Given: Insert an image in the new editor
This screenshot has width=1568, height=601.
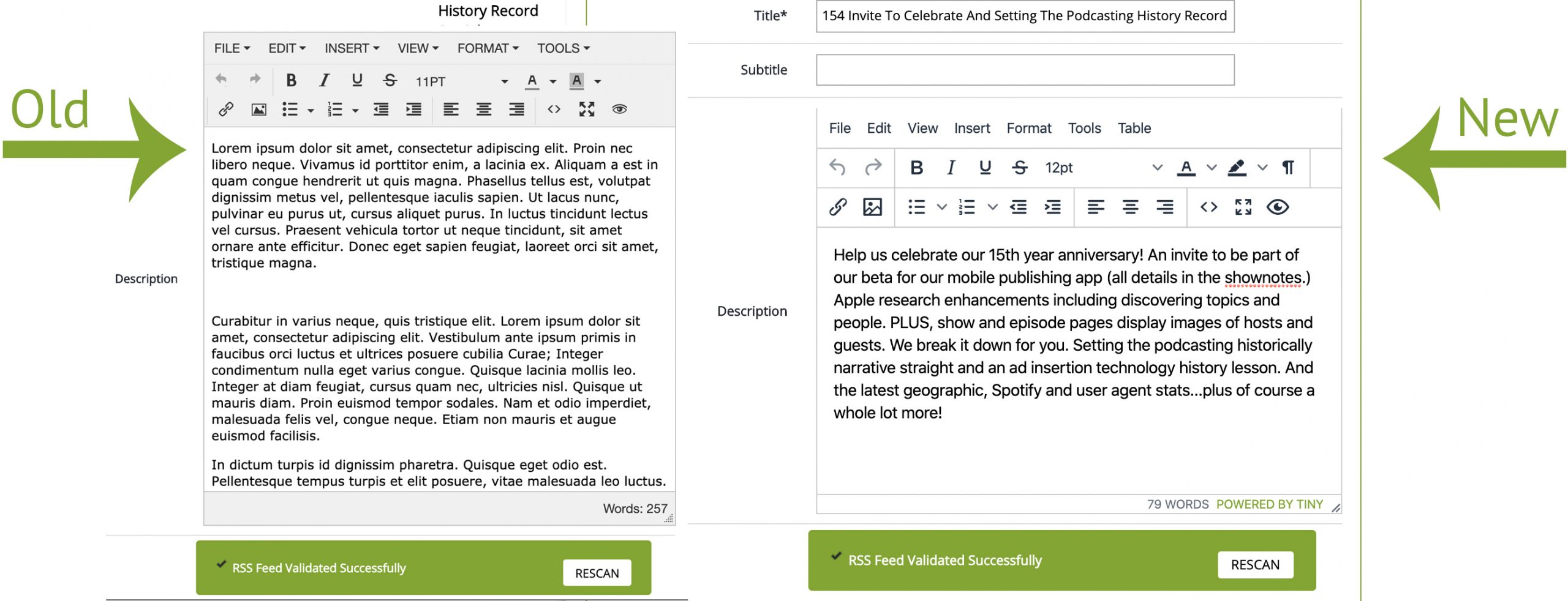Looking at the screenshot, I should (x=872, y=207).
